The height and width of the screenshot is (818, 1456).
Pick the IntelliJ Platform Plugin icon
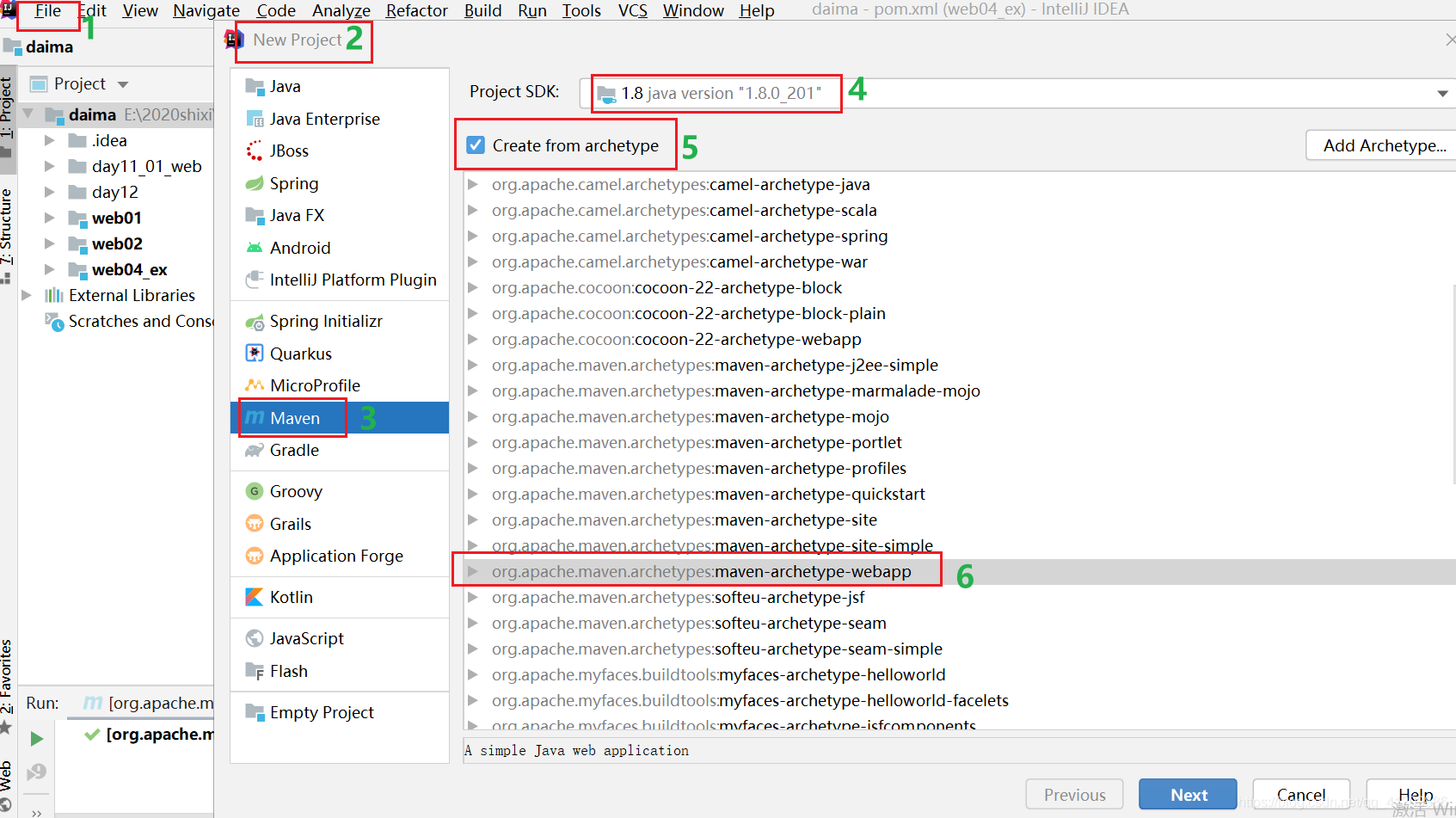[x=255, y=280]
